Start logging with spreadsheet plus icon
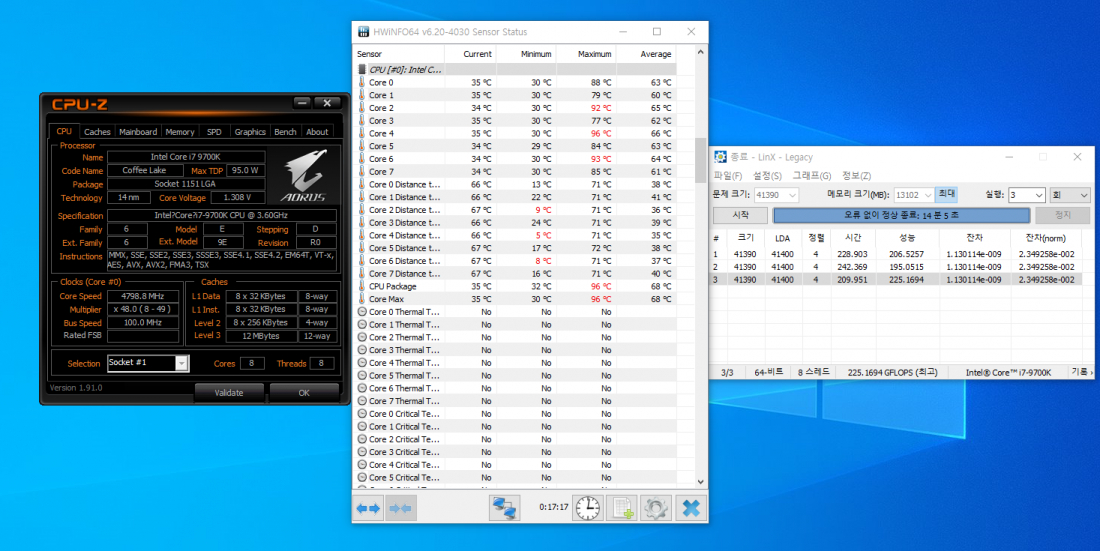Viewport: 1100px width, 551px height. [623, 507]
